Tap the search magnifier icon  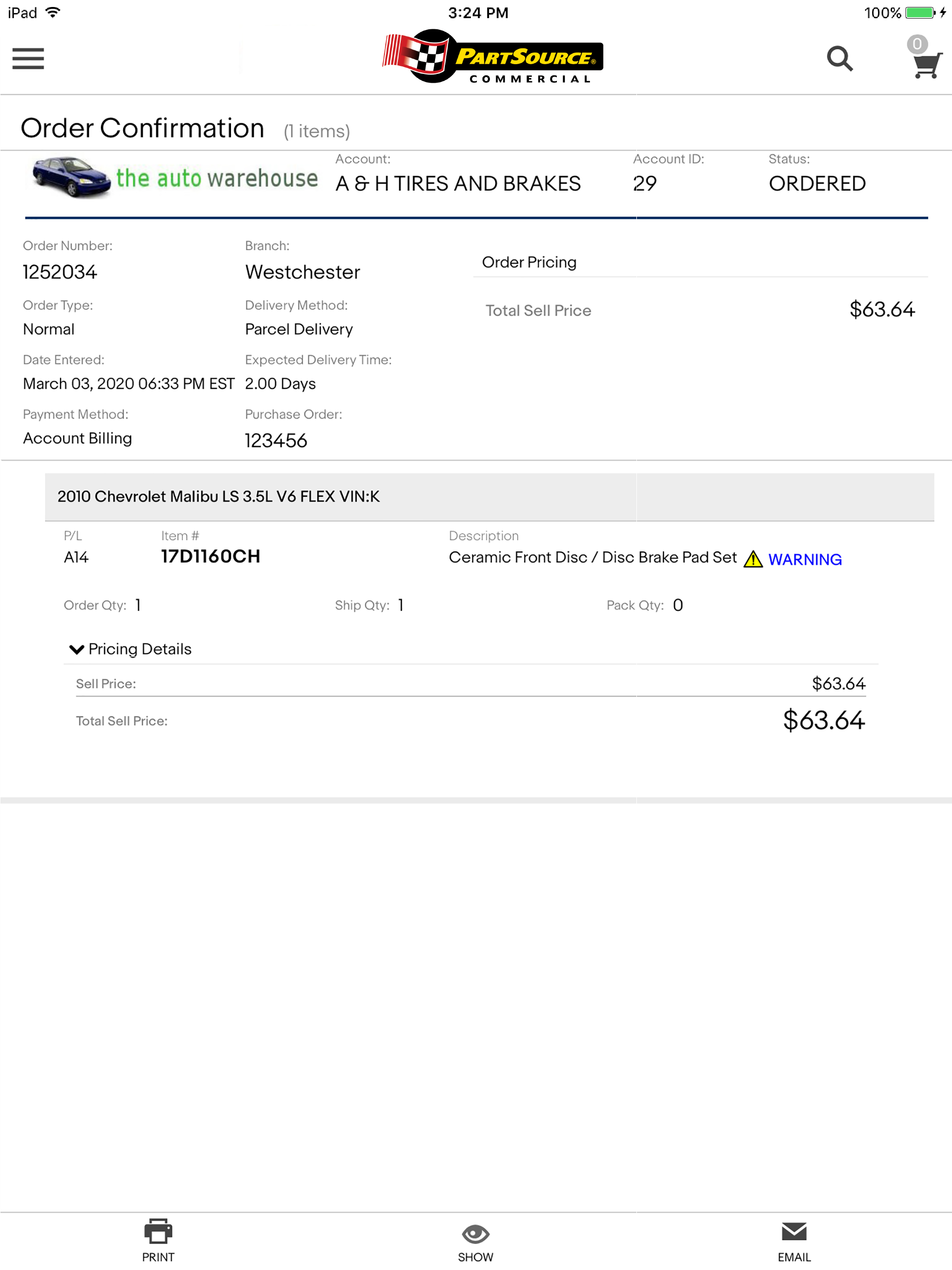(x=840, y=59)
